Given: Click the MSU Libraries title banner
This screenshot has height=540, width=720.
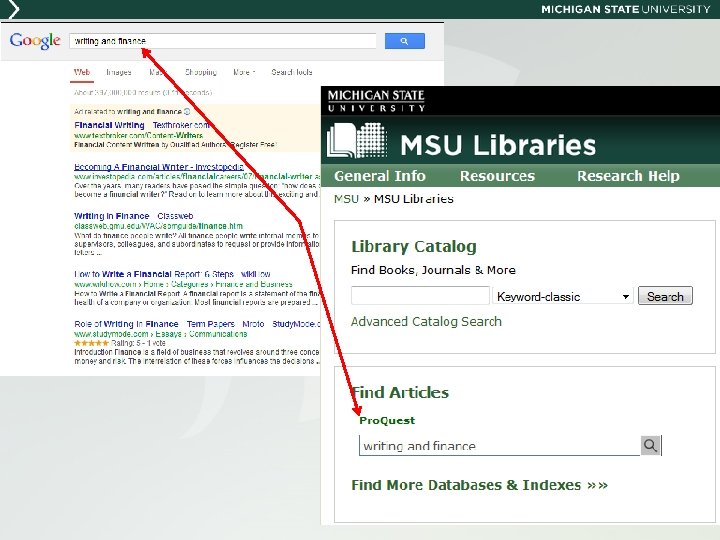Looking at the screenshot, I should coord(498,145).
